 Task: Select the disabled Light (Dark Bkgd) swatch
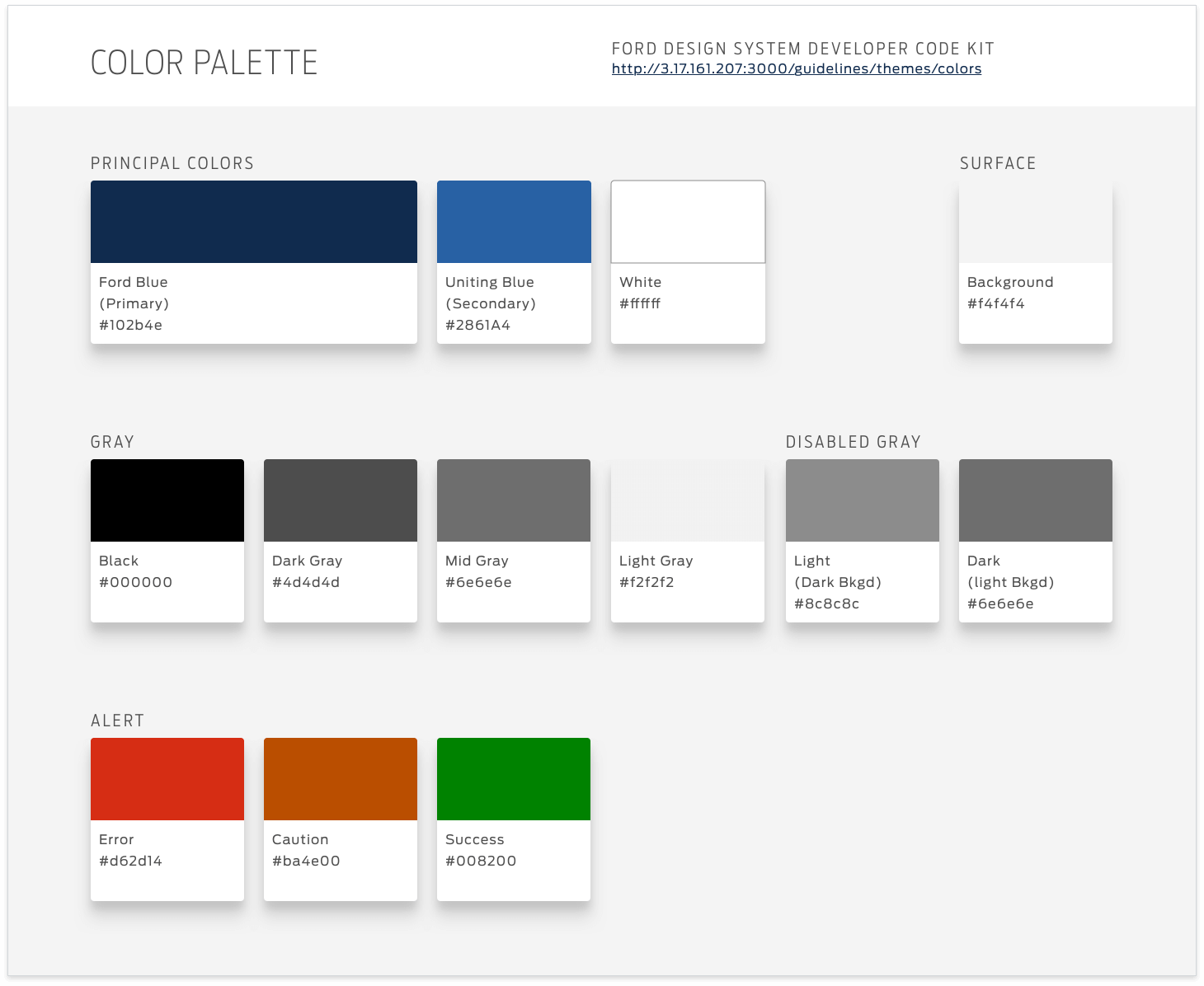coord(863,500)
